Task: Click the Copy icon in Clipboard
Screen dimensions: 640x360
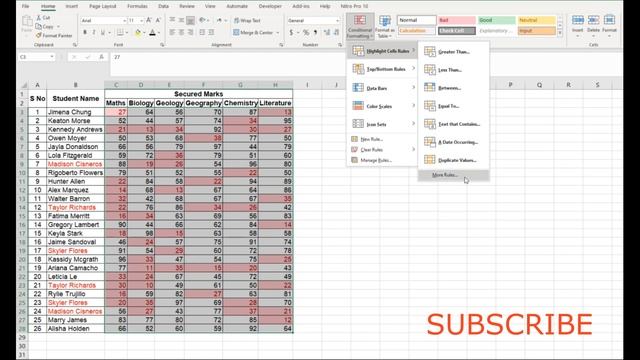Action: click(39, 27)
